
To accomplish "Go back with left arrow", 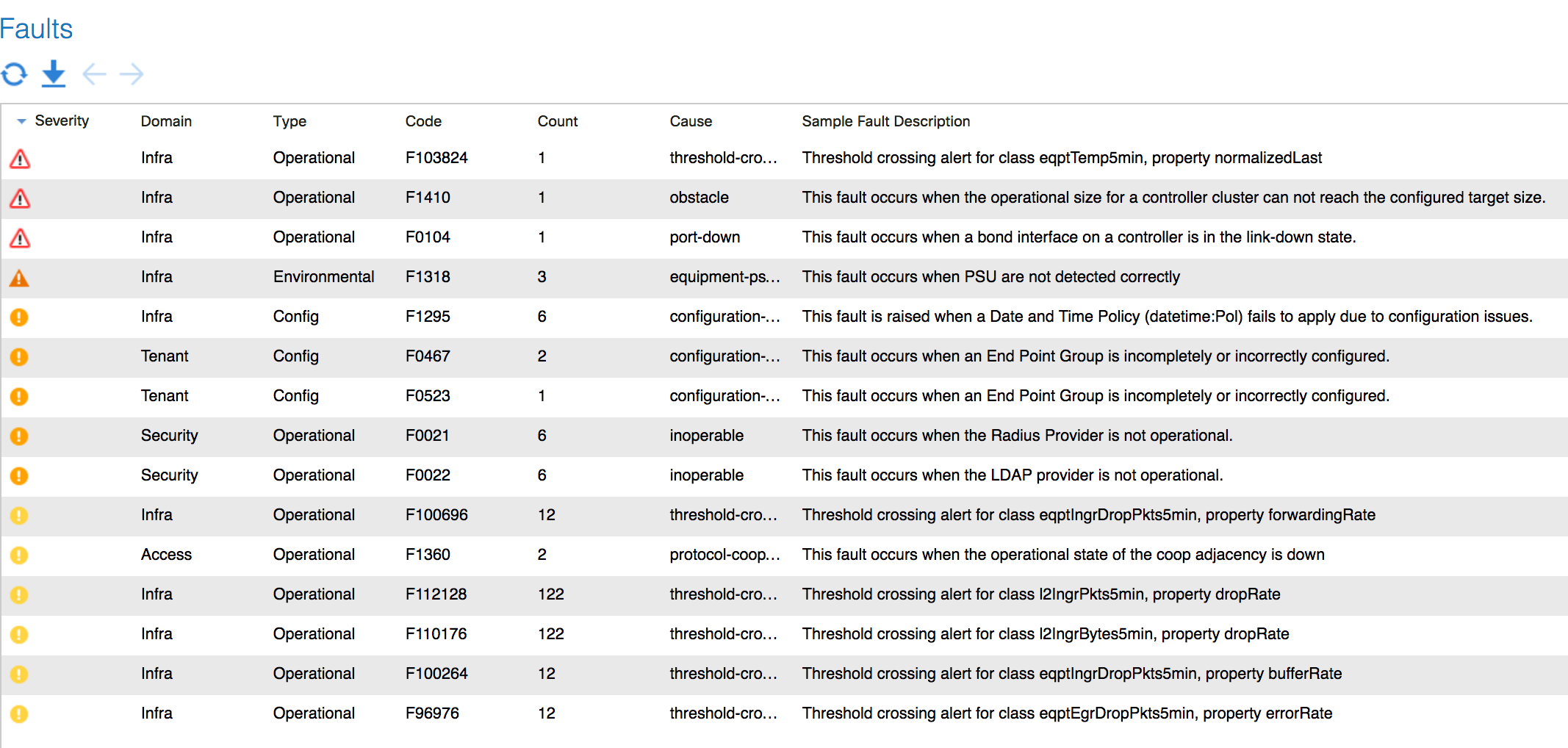I will (94, 74).
